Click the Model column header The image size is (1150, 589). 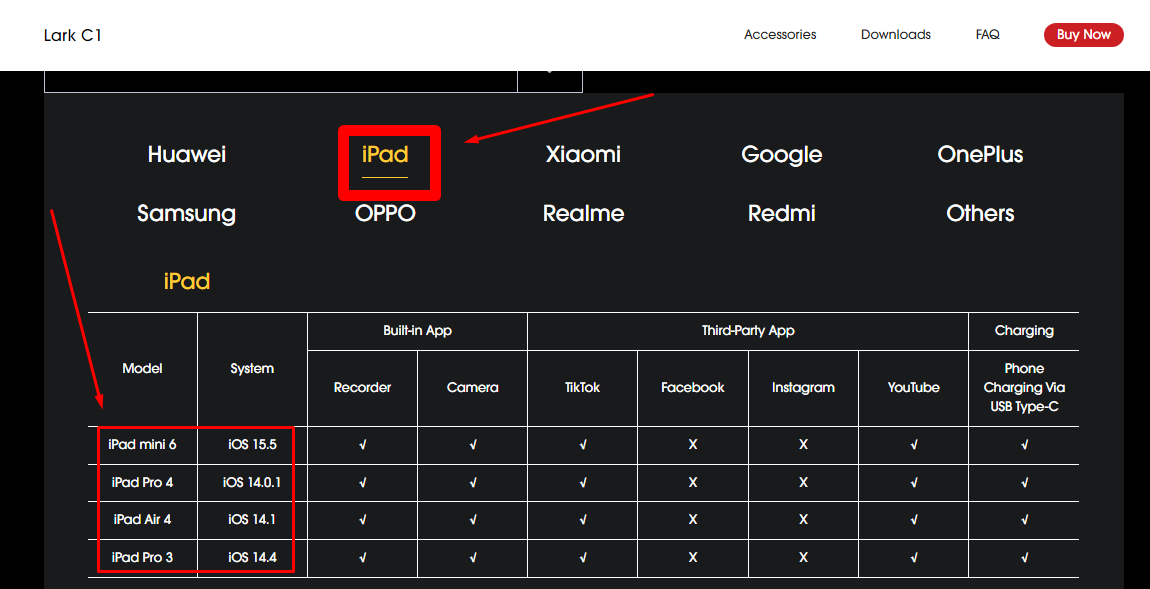point(142,369)
